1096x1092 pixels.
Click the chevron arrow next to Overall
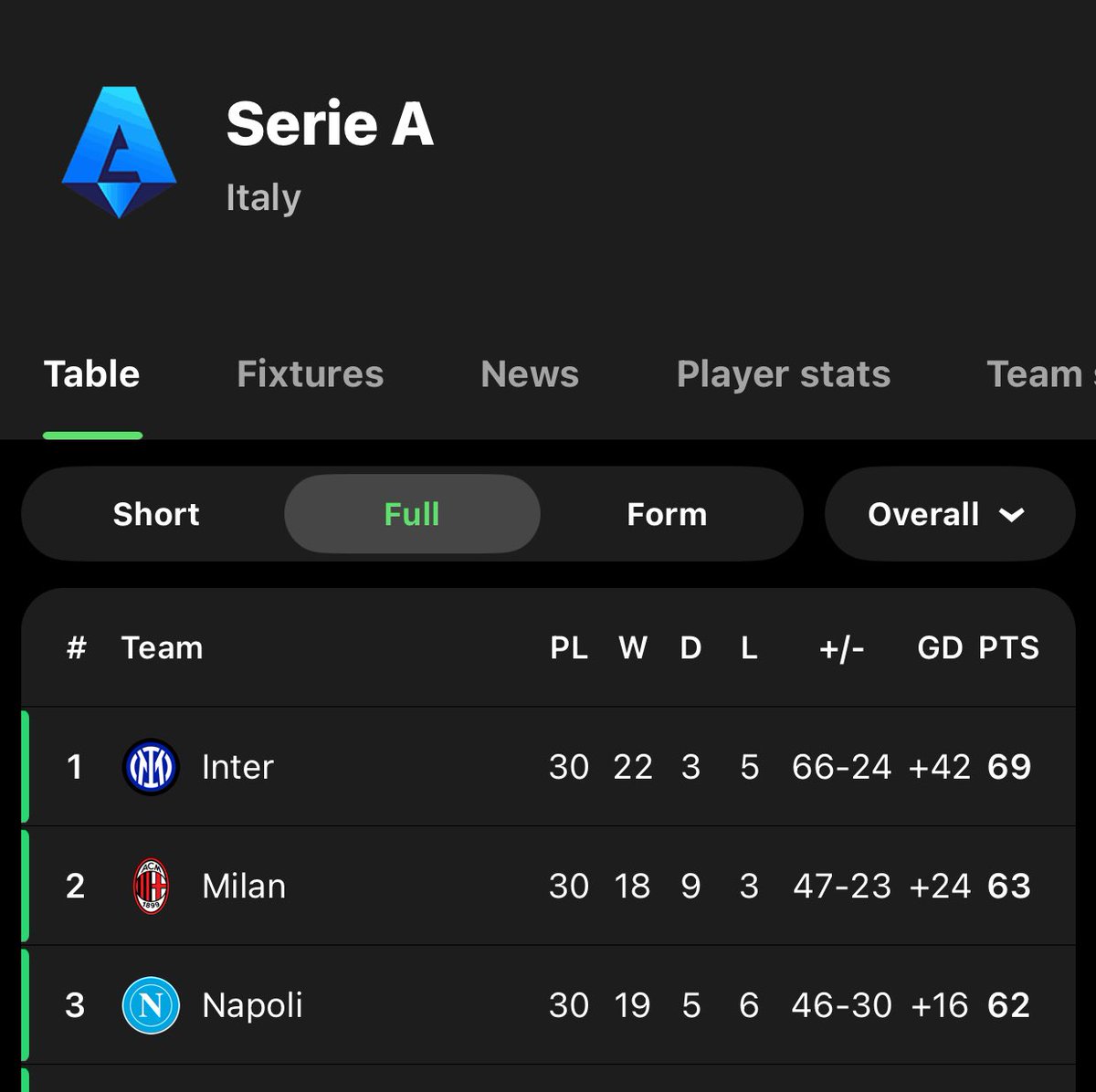(x=1012, y=515)
